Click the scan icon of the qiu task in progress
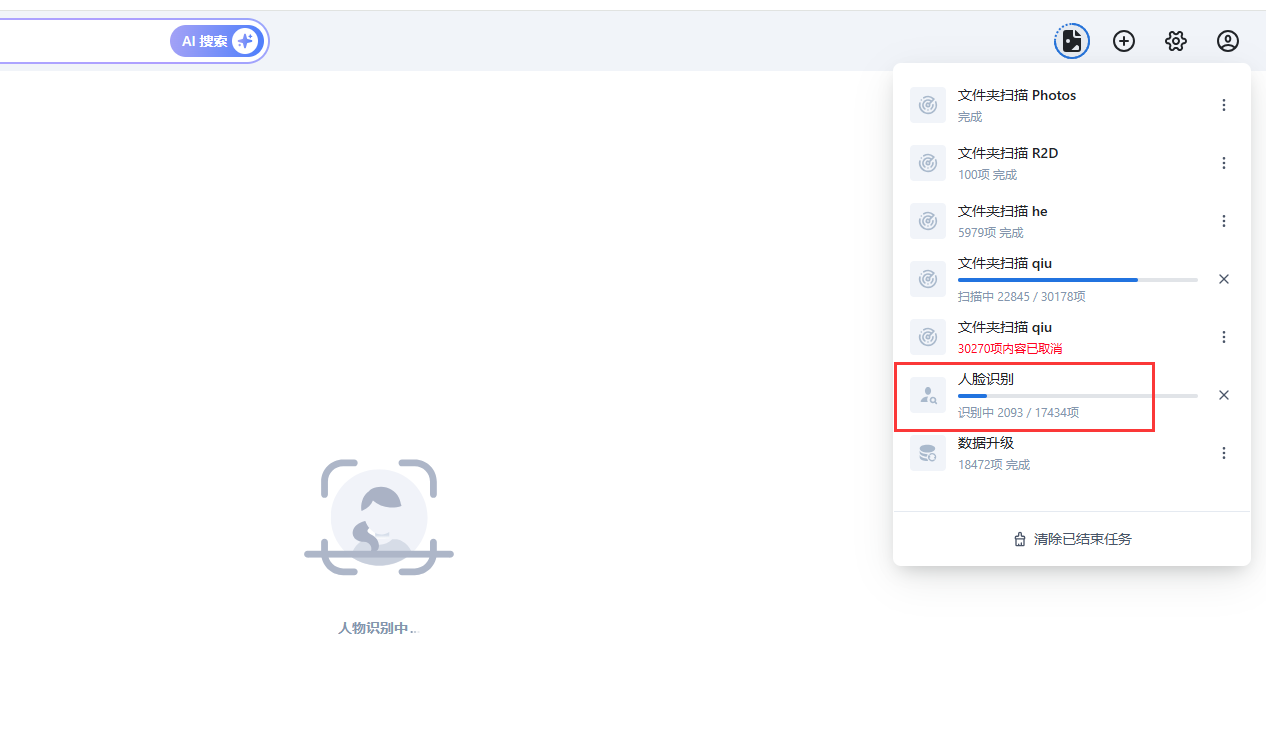This screenshot has height=731, width=1266. 928,279
